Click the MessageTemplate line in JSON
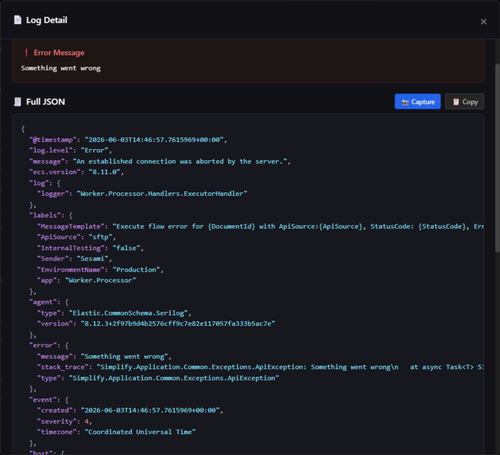This screenshot has width=500, height=455. [x=260, y=226]
